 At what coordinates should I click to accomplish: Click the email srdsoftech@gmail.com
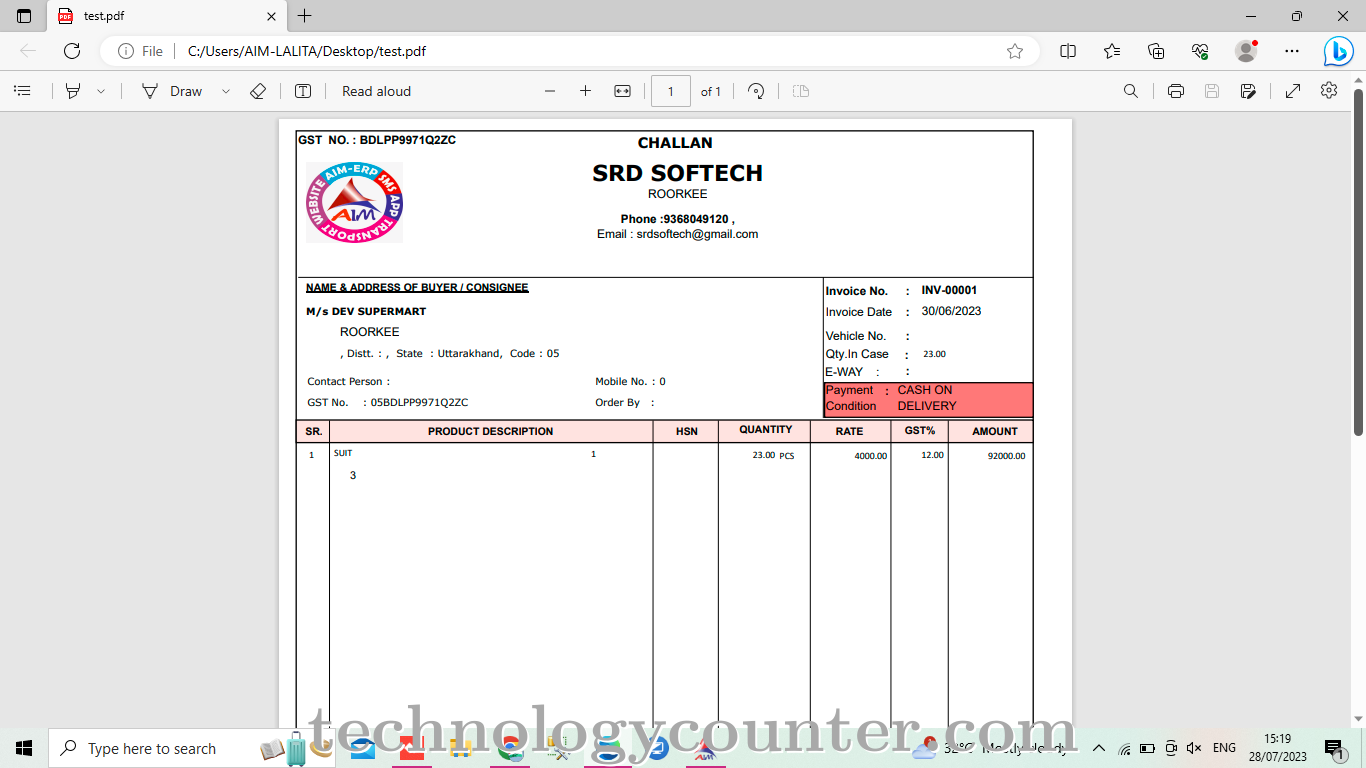697,234
